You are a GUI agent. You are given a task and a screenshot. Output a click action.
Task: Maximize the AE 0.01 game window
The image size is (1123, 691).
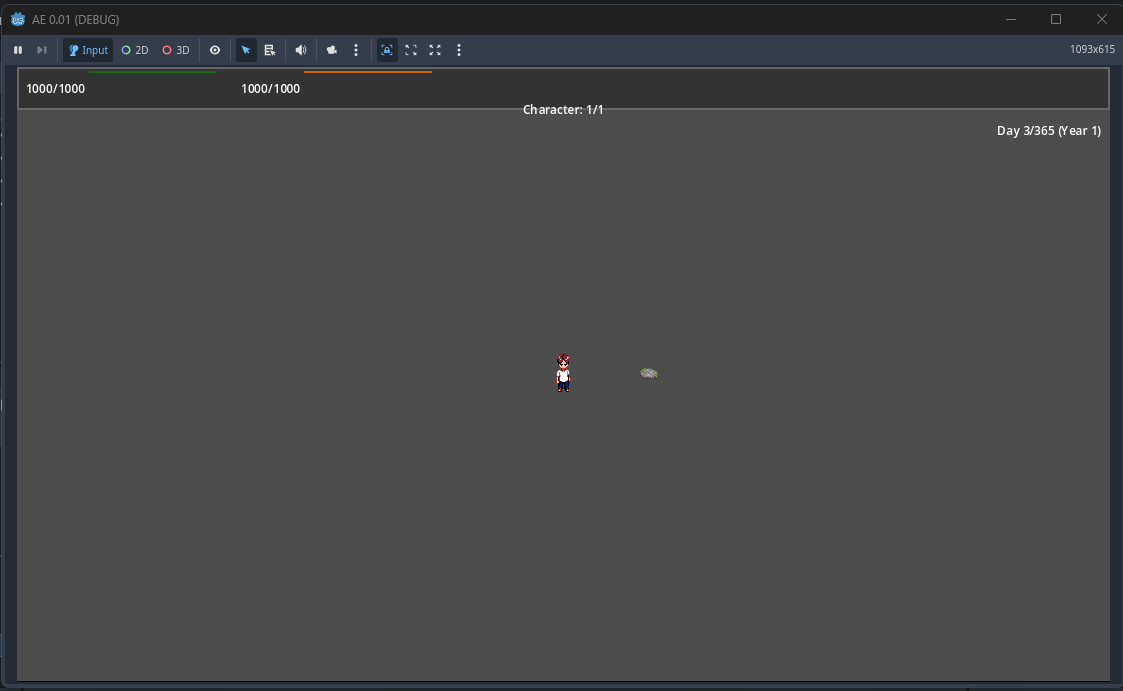[1056, 19]
